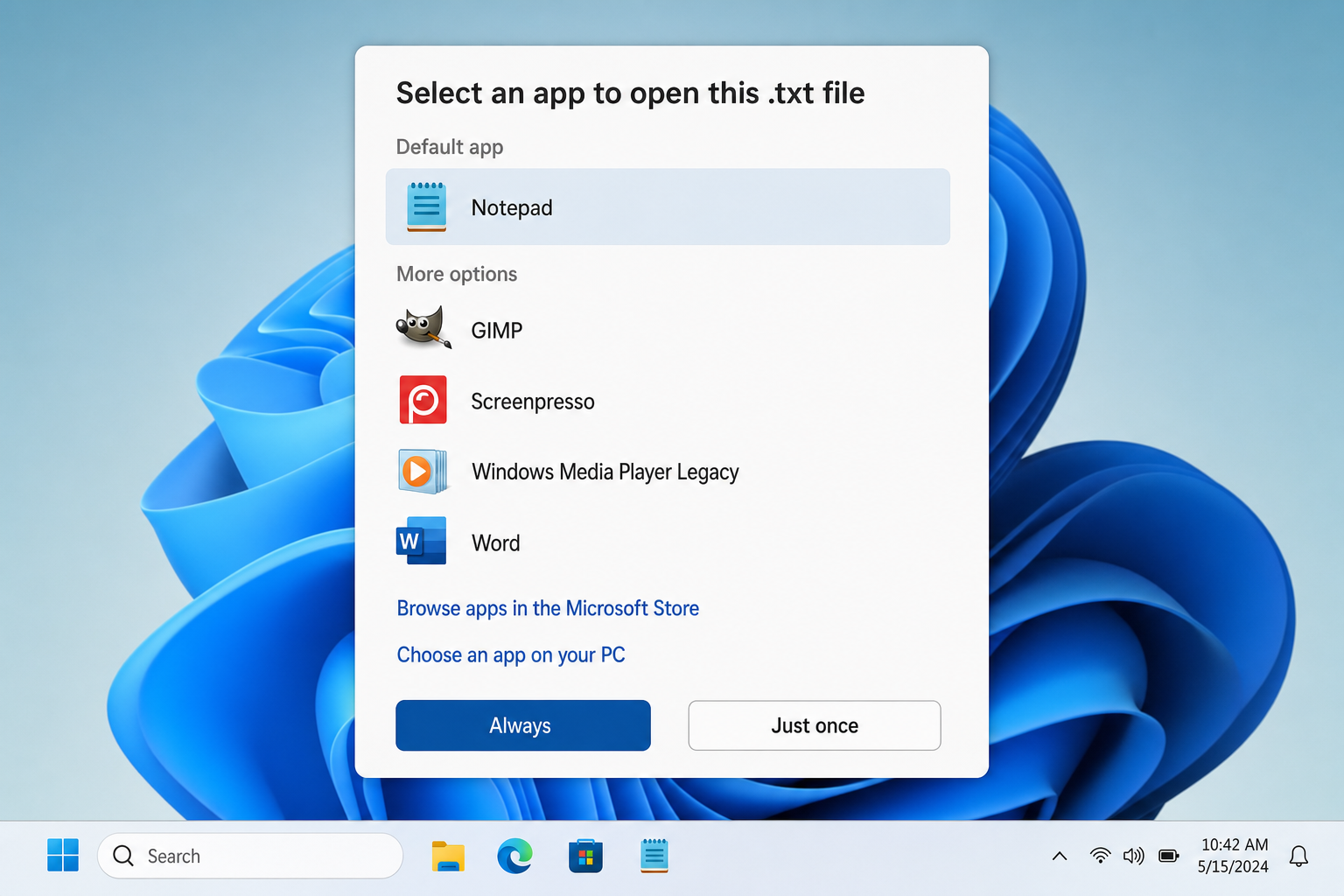Select the GIMP mascot icon
1344x896 pixels.
coord(423,328)
